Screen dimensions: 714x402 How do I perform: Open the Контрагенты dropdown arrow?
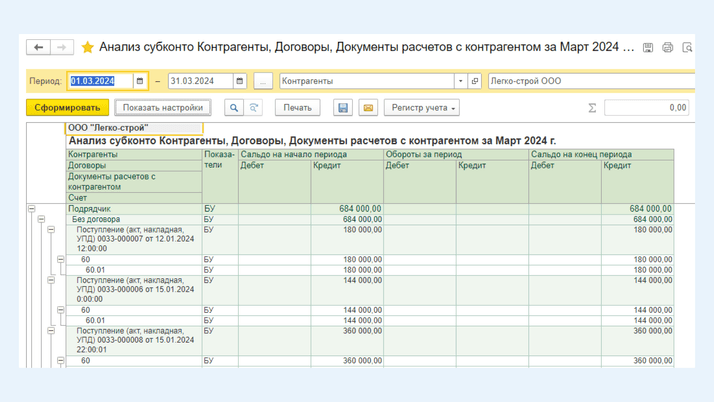tap(460, 81)
